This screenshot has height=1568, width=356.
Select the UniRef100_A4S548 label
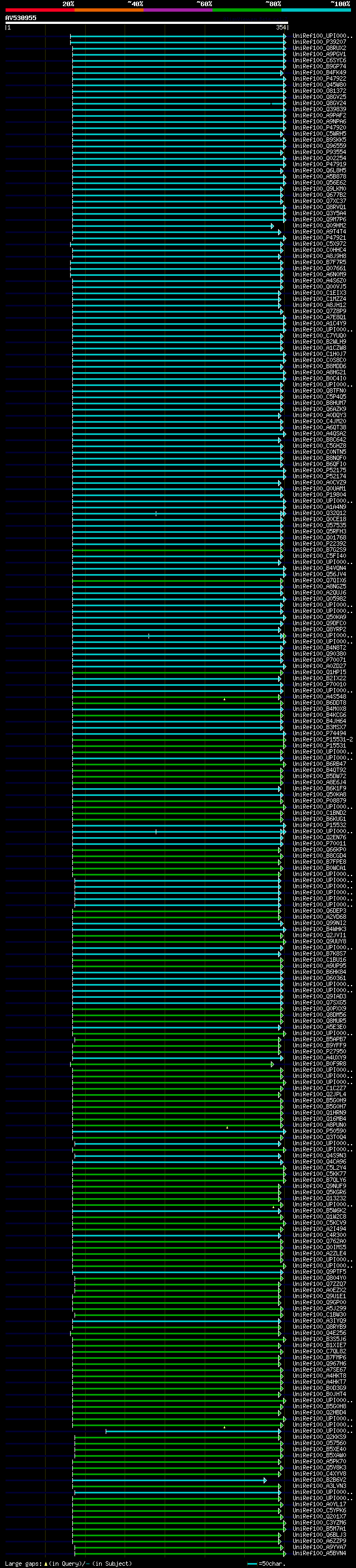coord(319,696)
